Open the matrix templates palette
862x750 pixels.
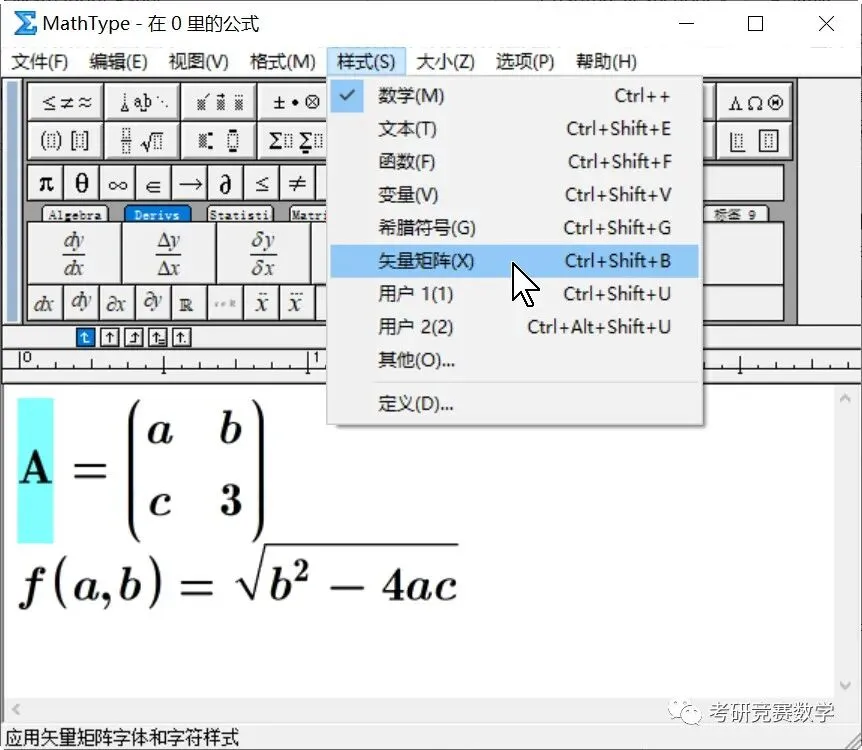754,141
